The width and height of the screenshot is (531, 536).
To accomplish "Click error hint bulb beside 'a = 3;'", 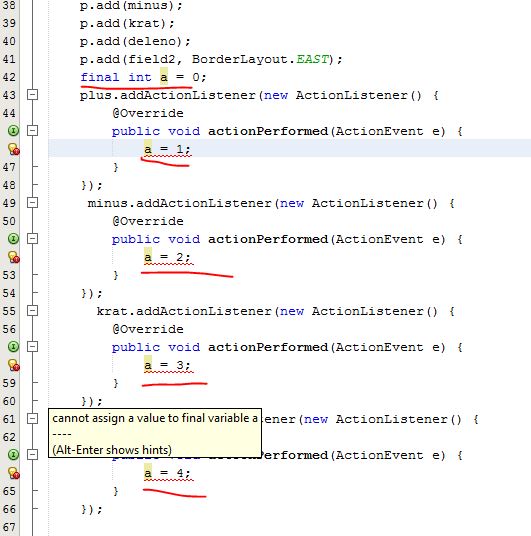I will tap(13, 365).
